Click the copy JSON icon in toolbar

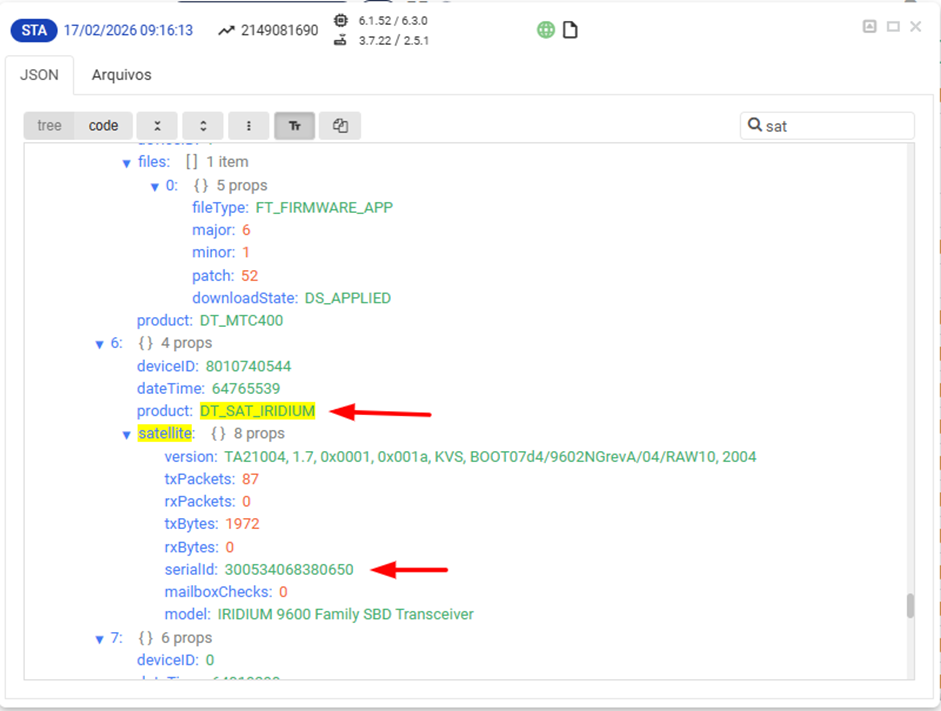[340, 126]
